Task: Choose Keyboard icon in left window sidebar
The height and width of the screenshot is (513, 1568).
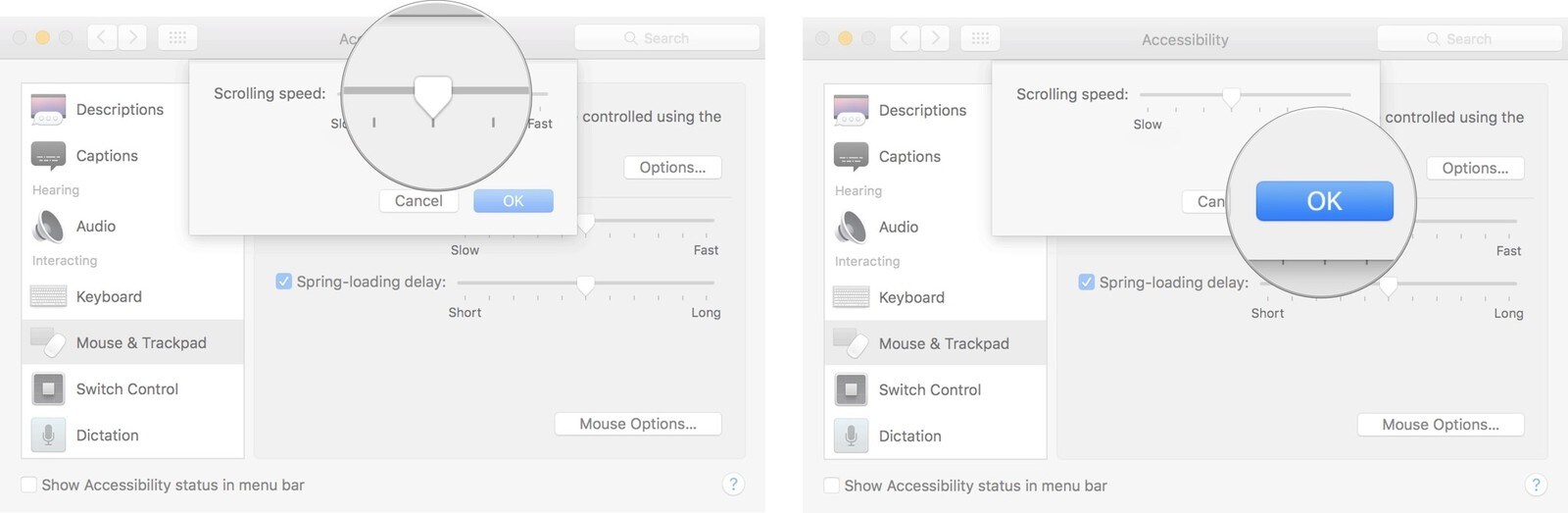Action: [48, 296]
